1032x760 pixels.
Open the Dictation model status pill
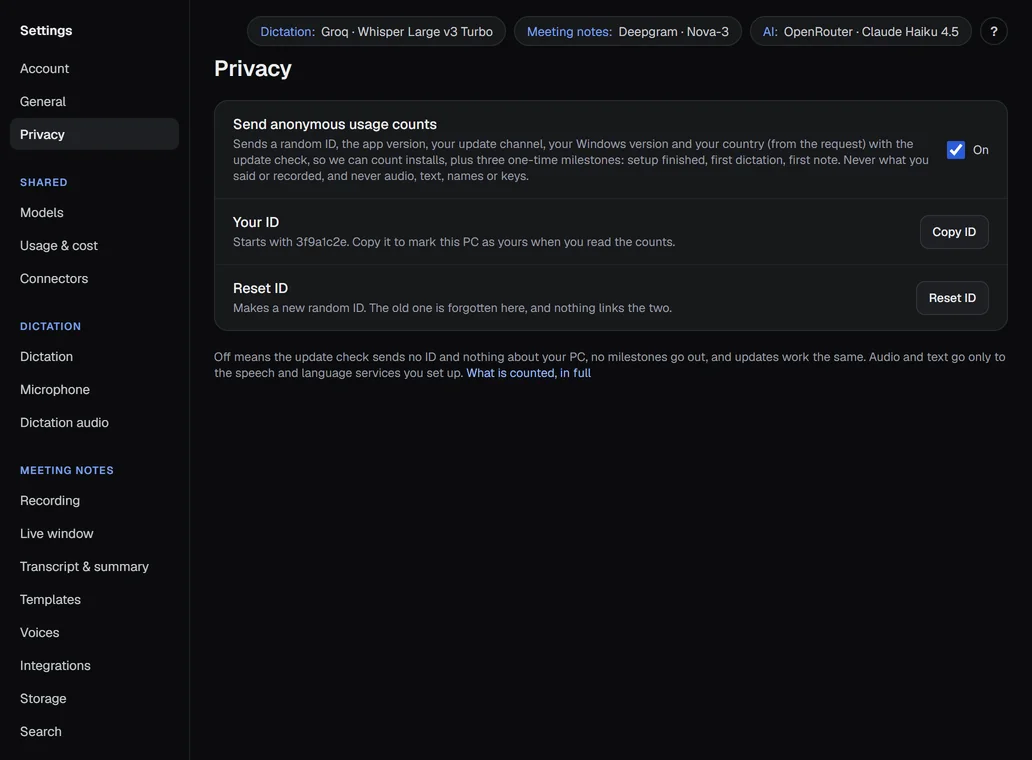(x=376, y=32)
